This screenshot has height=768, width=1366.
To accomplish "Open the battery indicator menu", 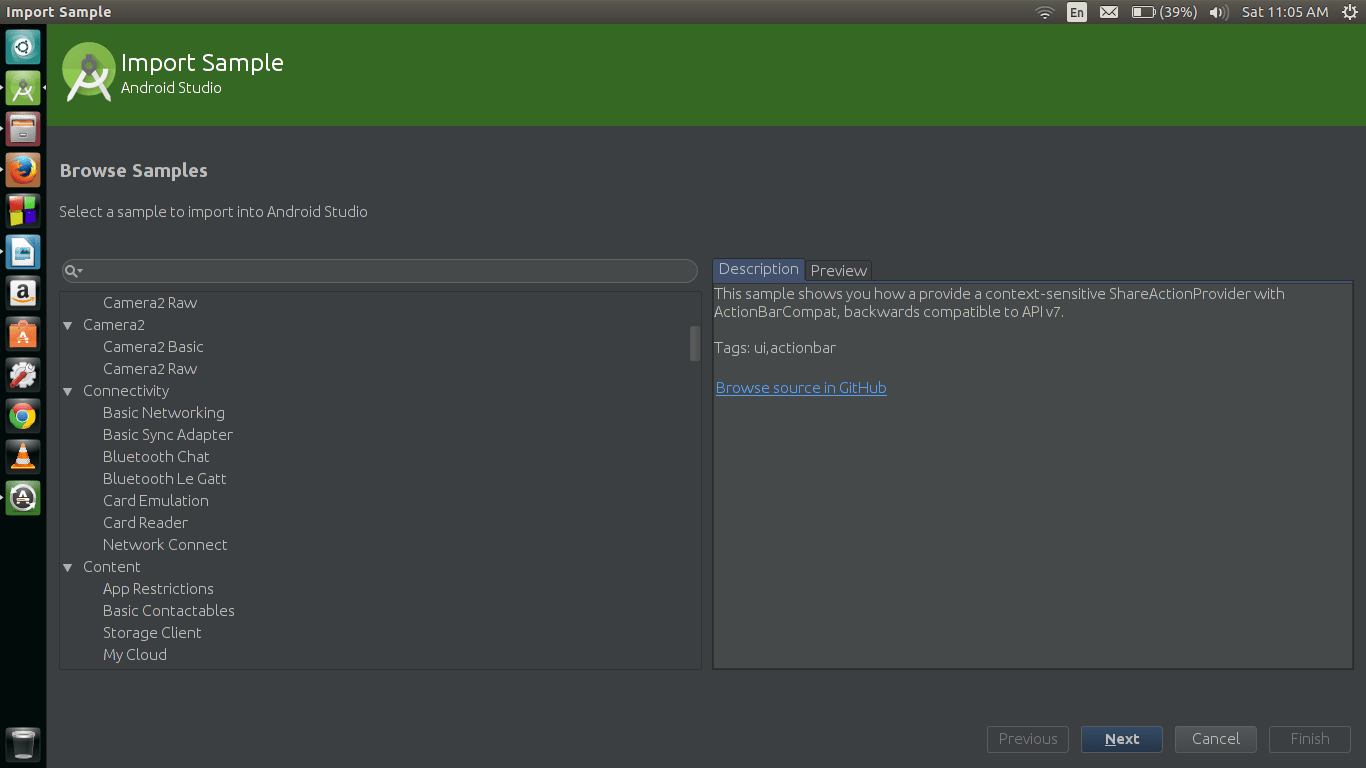I will pyautogui.click(x=1164, y=12).
